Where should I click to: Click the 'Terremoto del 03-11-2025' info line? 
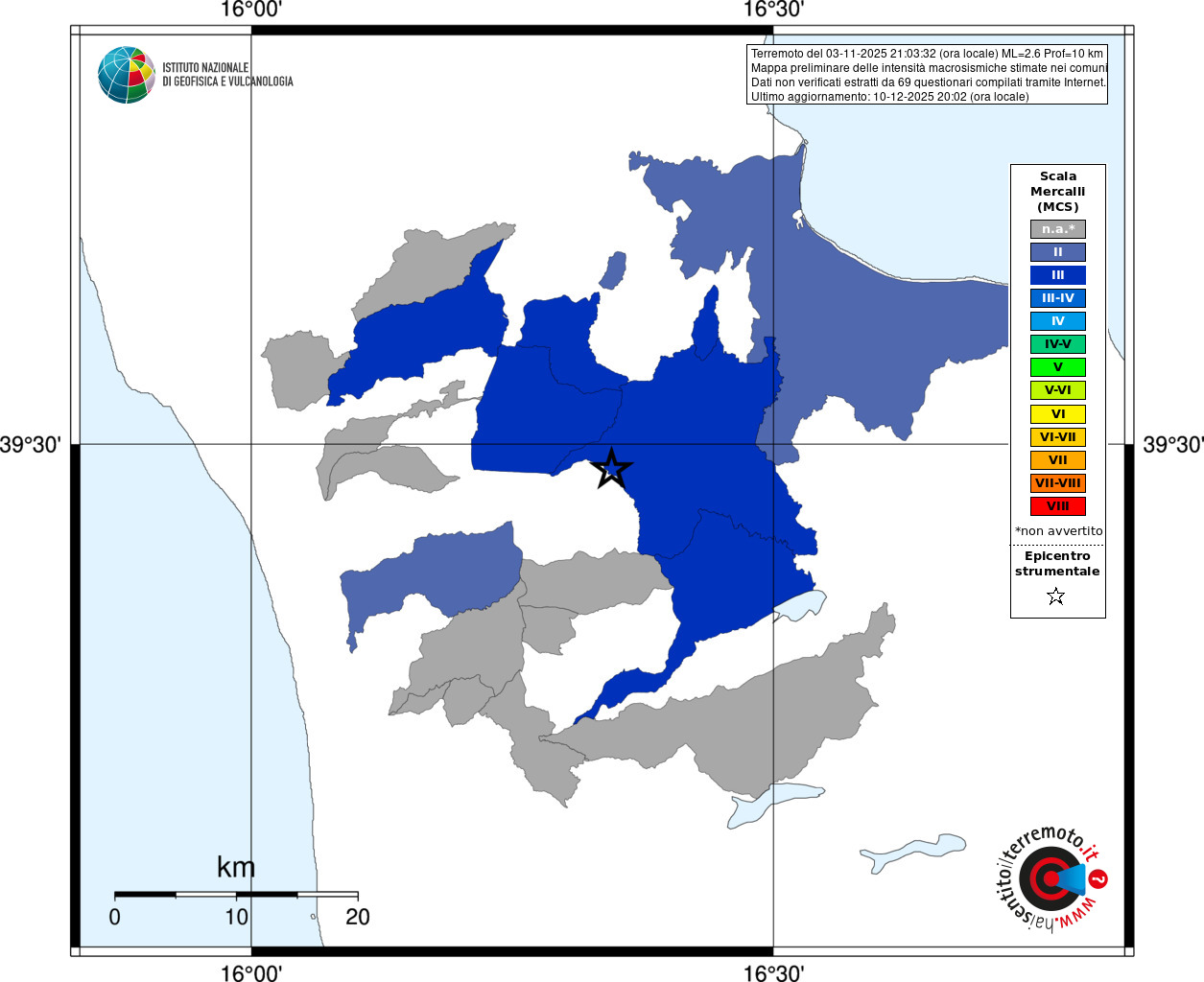927,54
